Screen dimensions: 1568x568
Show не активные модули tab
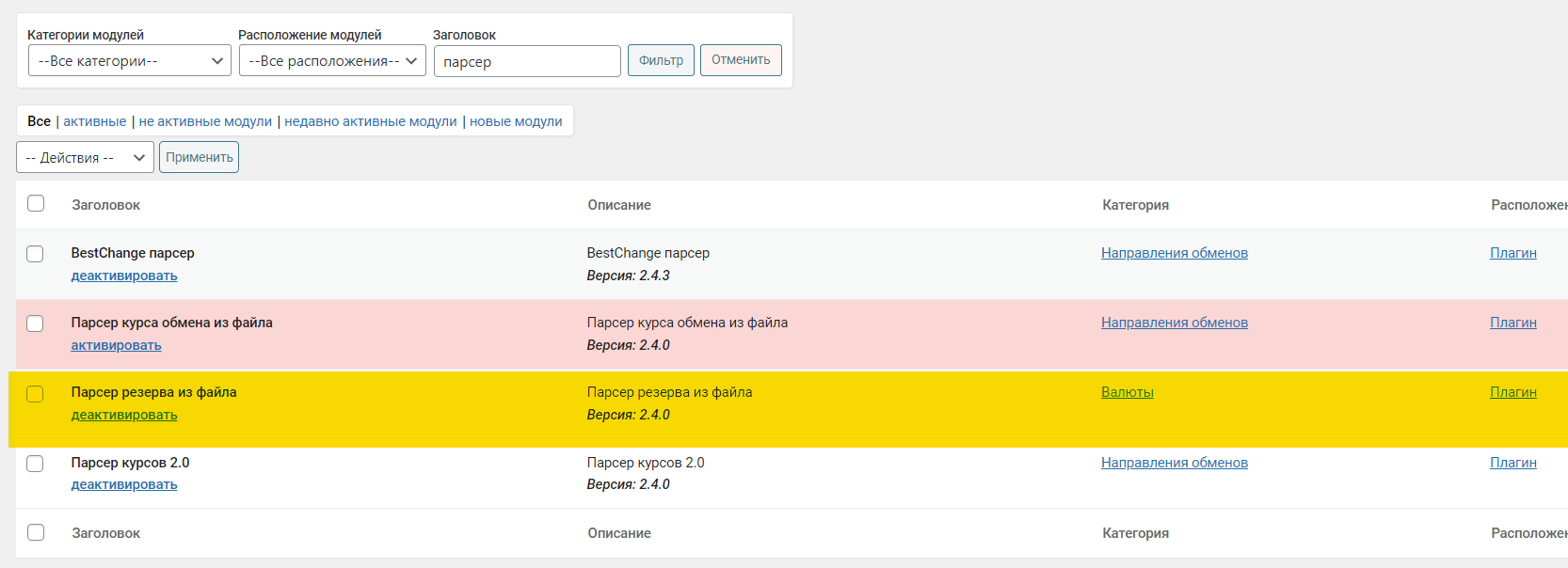point(205,121)
